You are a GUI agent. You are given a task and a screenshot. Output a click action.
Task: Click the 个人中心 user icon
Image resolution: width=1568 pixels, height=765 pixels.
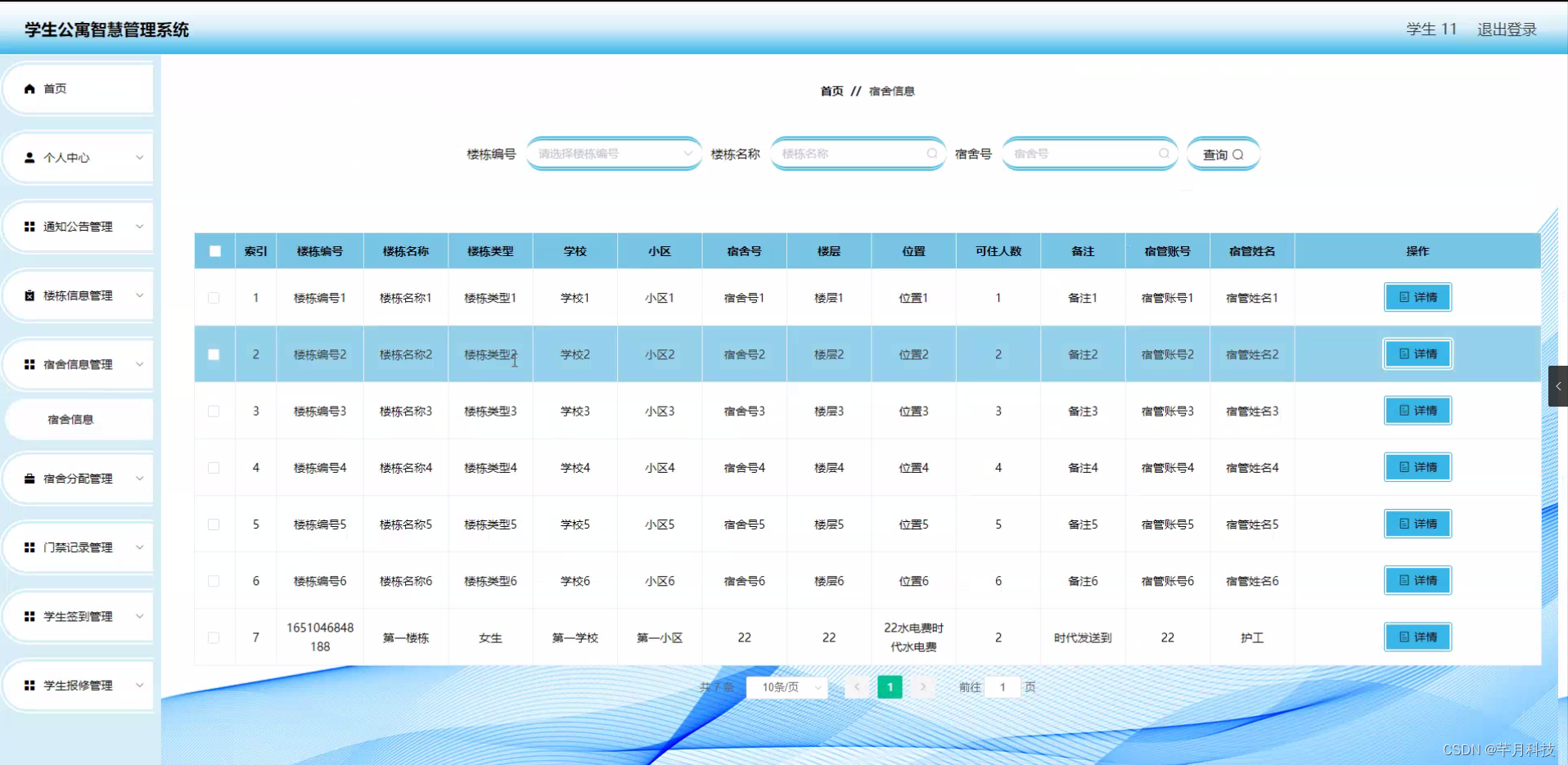[x=30, y=157]
